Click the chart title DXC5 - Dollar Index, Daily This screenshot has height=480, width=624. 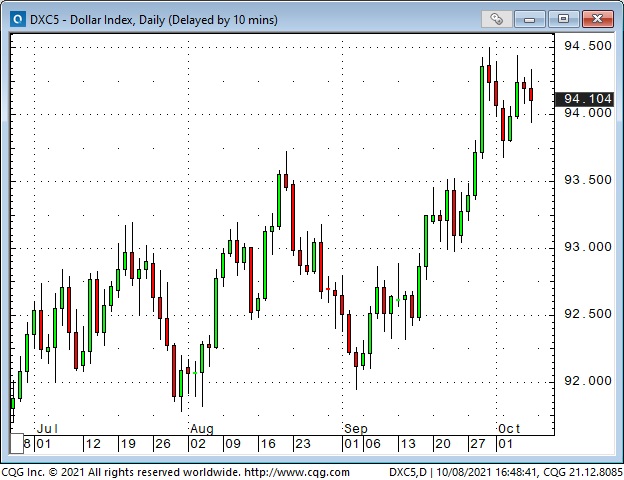tap(154, 20)
